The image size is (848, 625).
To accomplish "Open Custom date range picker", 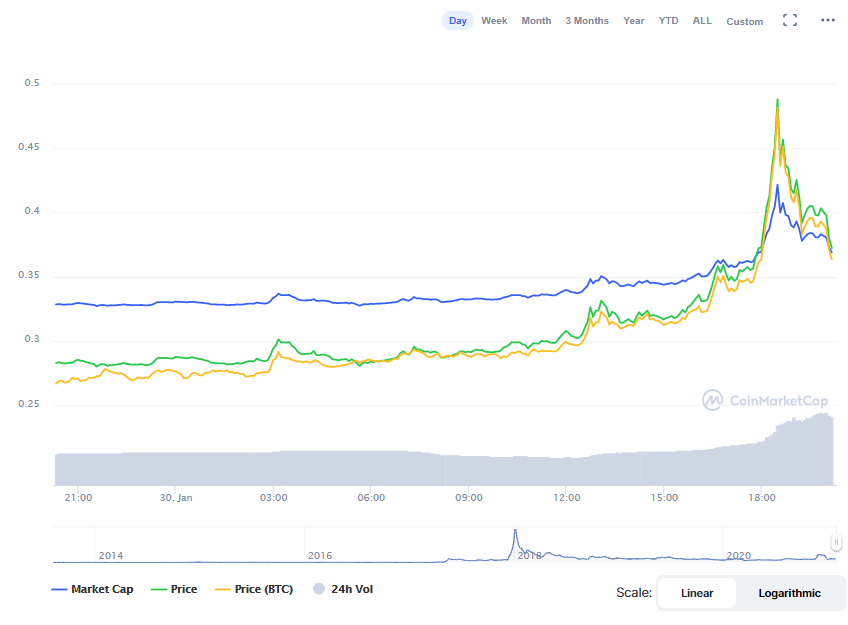I will pyautogui.click(x=744, y=21).
